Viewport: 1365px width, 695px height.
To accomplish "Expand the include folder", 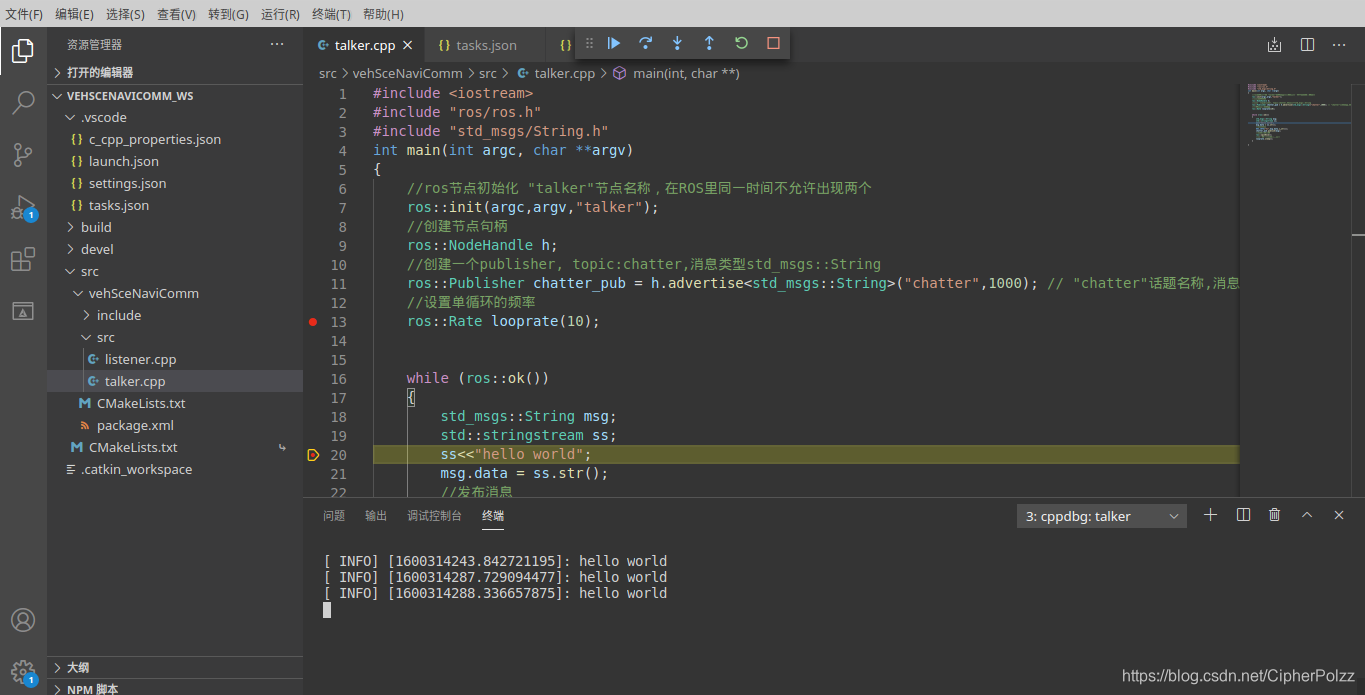I will click(175, 316).
